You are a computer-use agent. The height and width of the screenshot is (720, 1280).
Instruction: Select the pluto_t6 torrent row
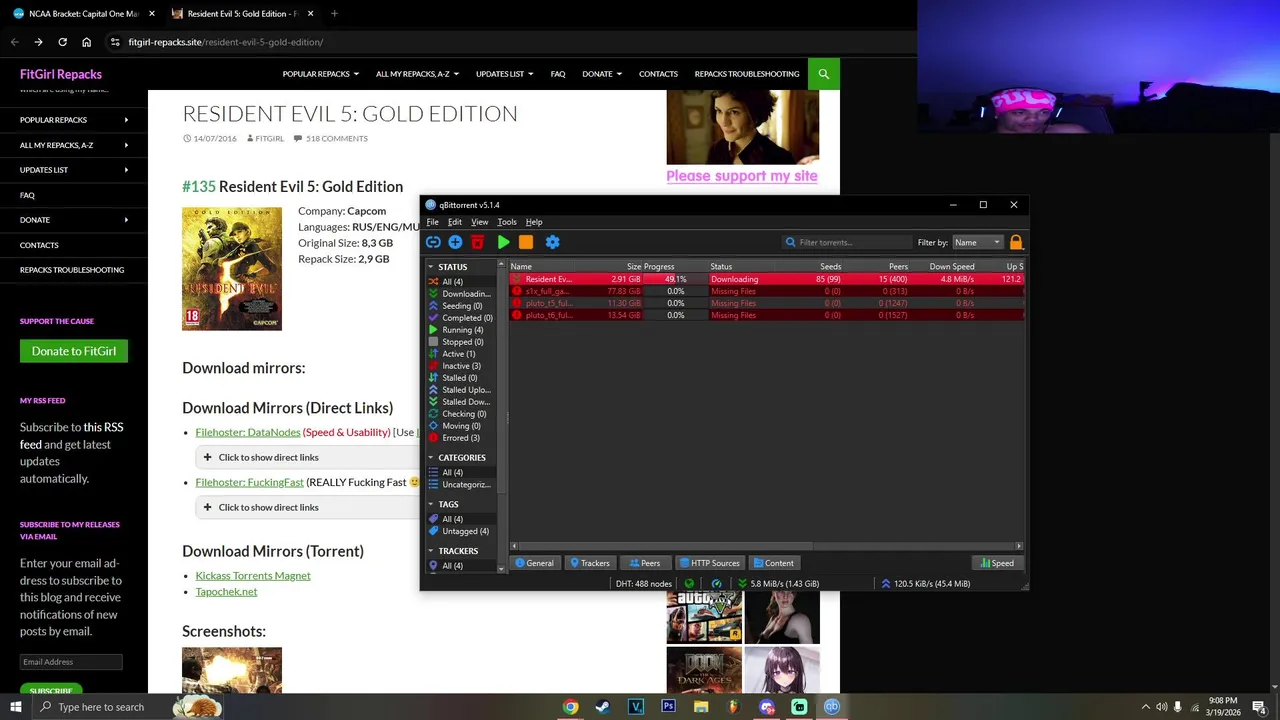coord(767,315)
